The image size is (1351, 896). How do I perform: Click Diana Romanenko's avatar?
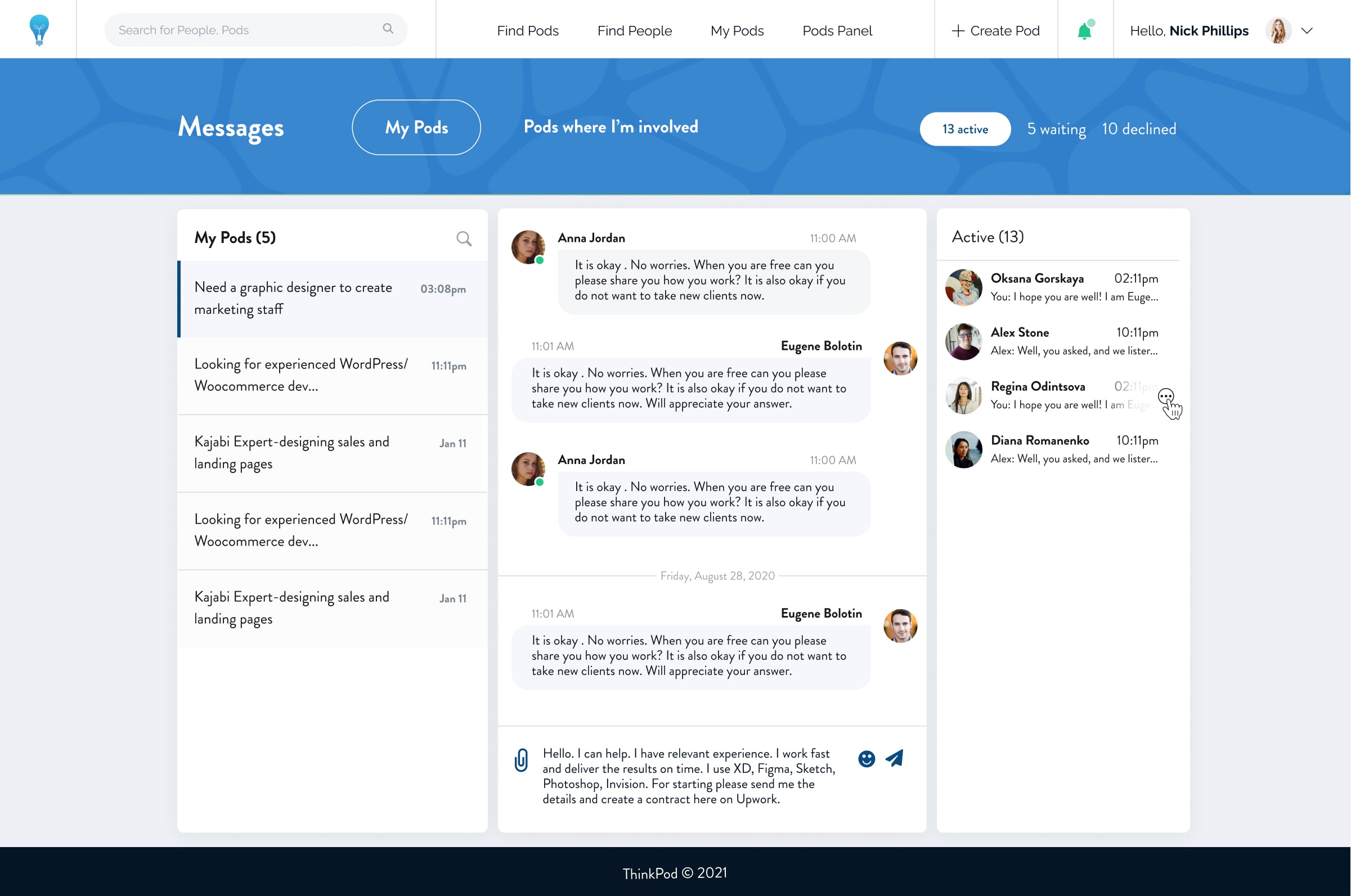pos(963,449)
